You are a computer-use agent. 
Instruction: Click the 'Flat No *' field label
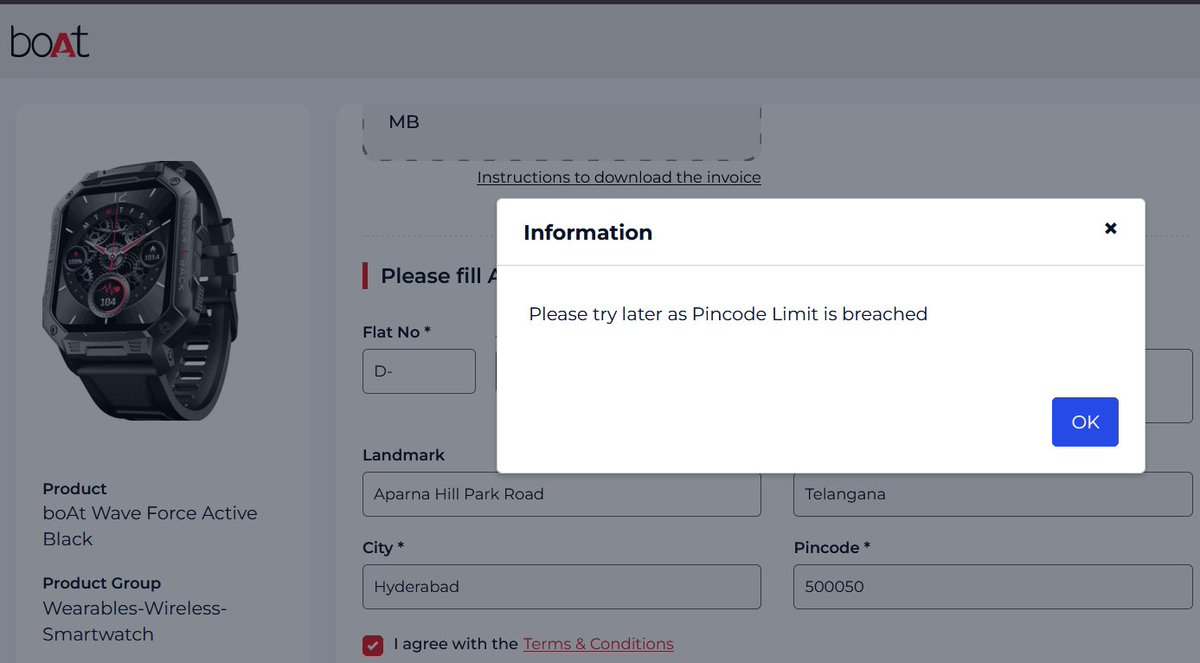(x=397, y=332)
